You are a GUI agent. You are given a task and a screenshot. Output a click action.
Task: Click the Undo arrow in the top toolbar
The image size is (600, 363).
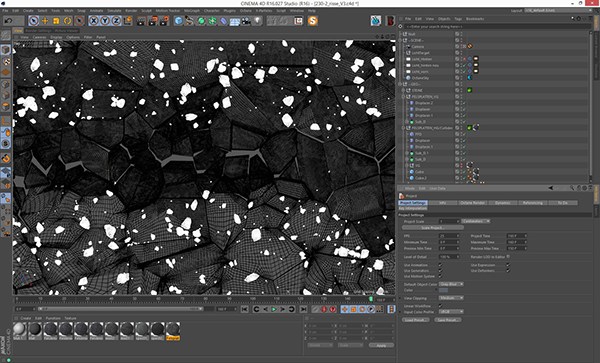click(x=8, y=21)
